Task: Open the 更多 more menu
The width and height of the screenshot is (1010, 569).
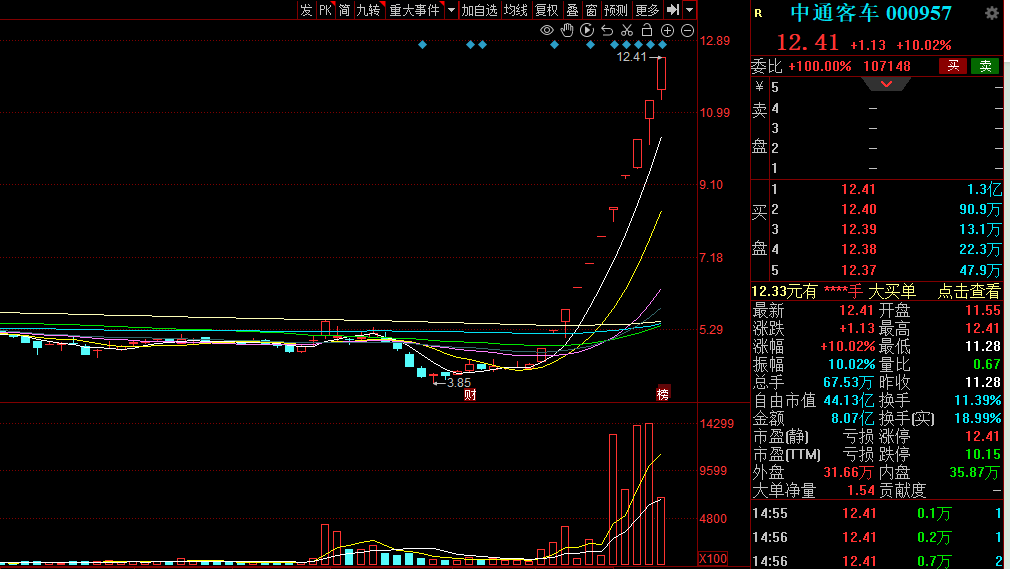Action: tap(647, 10)
